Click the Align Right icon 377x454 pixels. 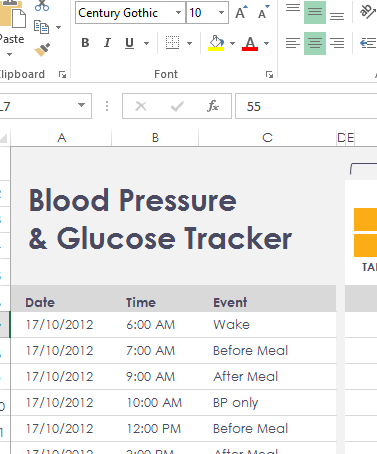click(337, 43)
